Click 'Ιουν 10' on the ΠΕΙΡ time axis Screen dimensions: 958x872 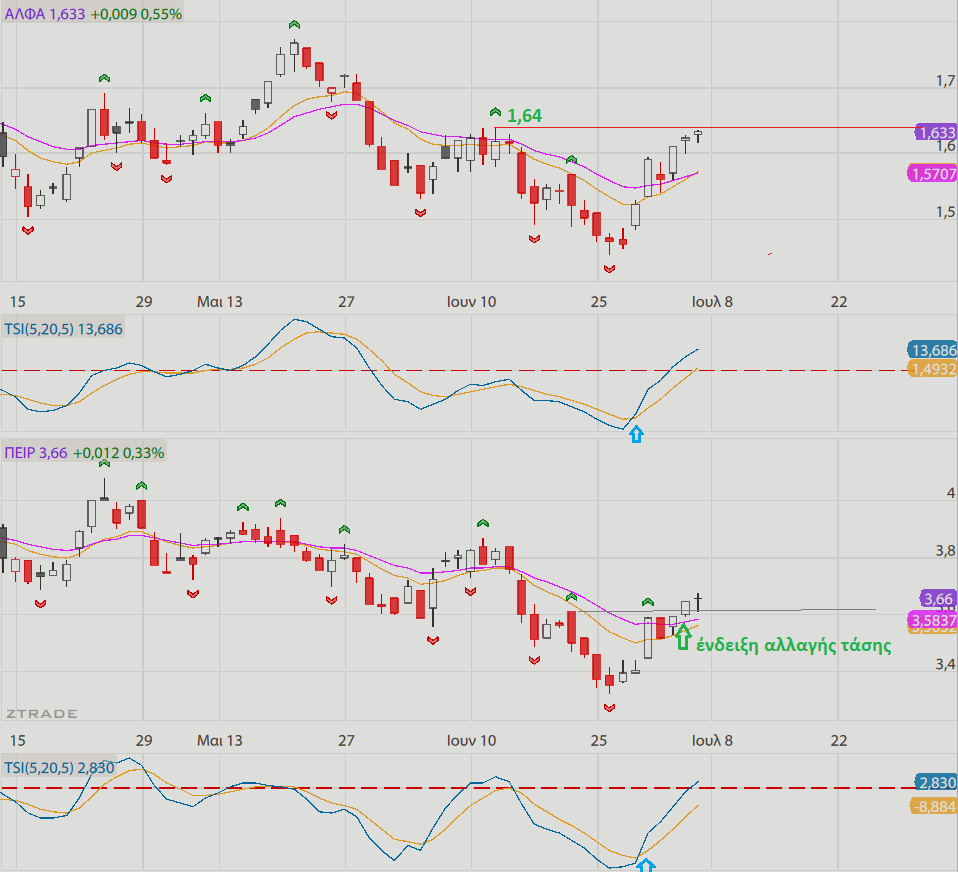pyautogui.click(x=471, y=741)
